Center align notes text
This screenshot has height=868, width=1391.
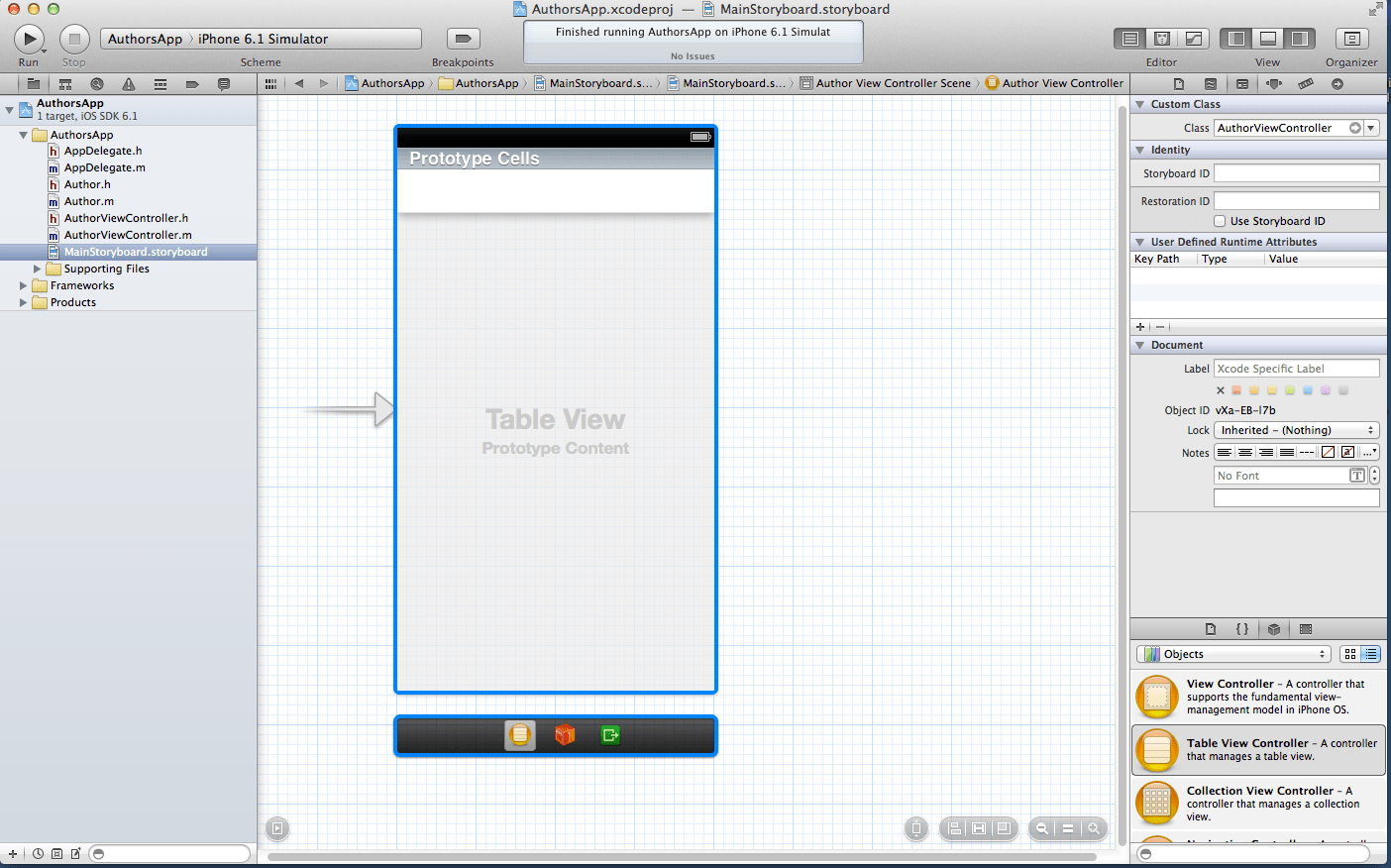click(1245, 452)
